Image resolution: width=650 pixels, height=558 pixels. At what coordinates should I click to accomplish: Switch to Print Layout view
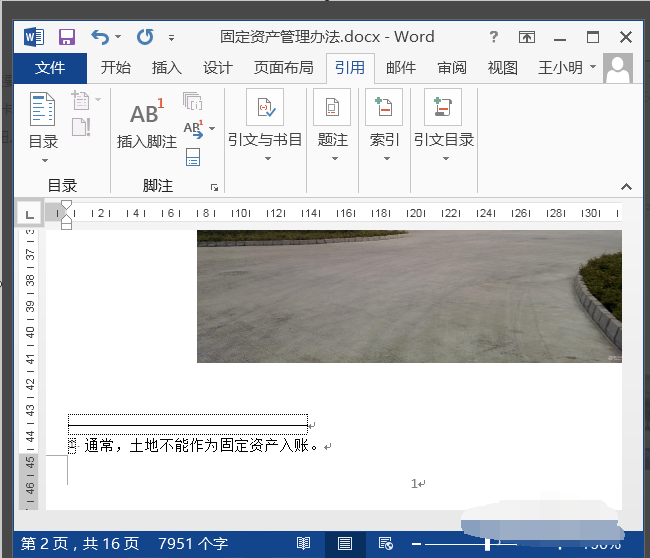click(344, 544)
